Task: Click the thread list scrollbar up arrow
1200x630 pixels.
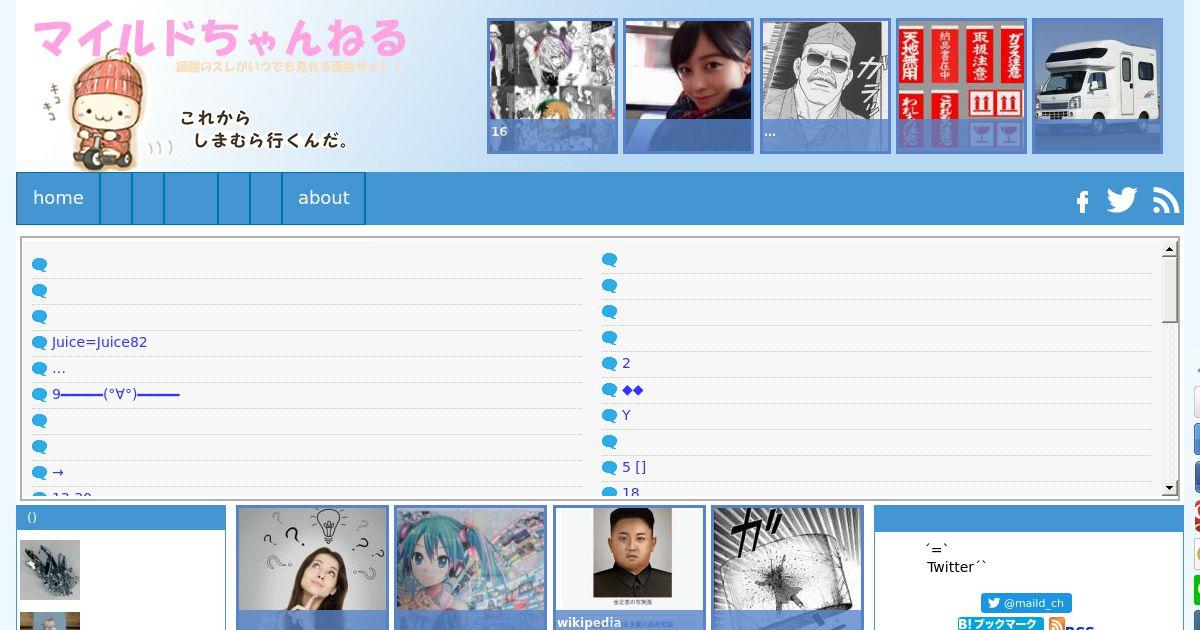Action: (1169, 249)
